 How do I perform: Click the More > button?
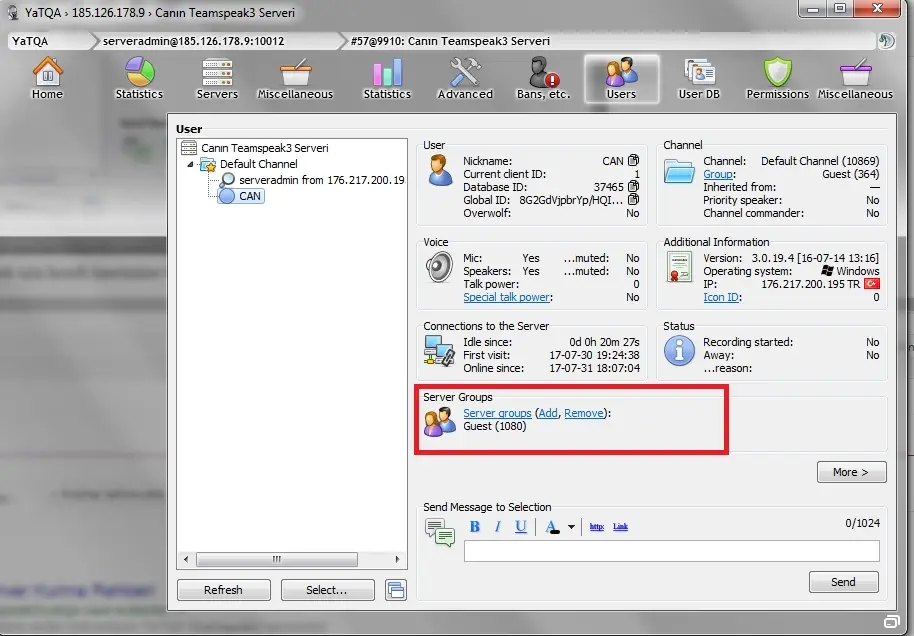(x=851, y=472)
